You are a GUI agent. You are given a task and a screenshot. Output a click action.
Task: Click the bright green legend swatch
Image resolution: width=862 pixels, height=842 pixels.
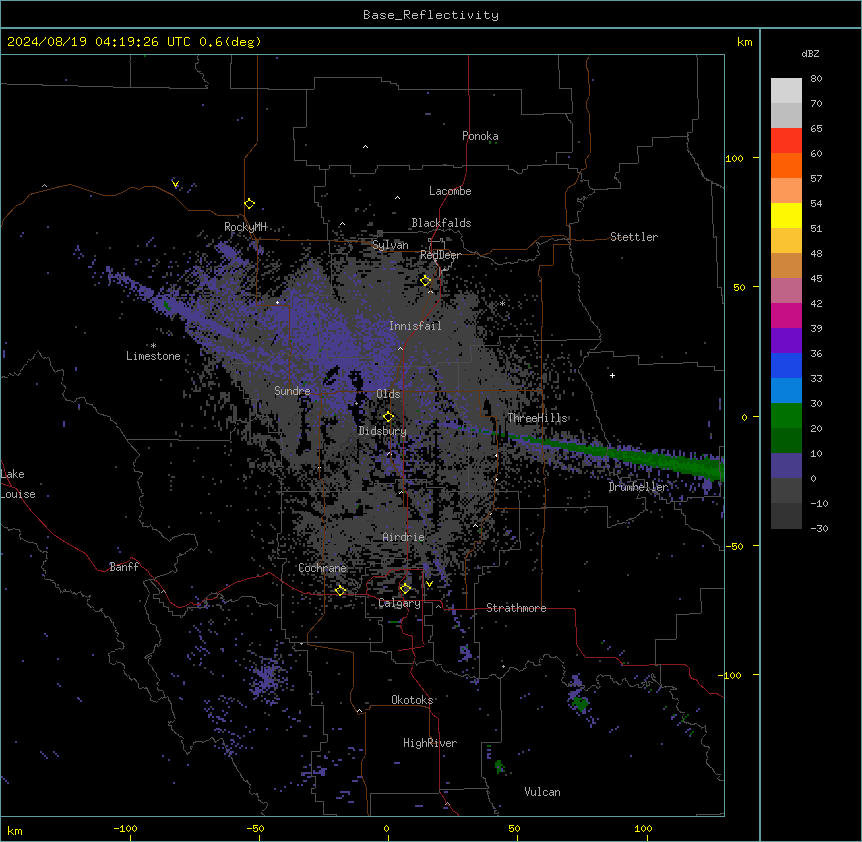[x=786, y=416]
